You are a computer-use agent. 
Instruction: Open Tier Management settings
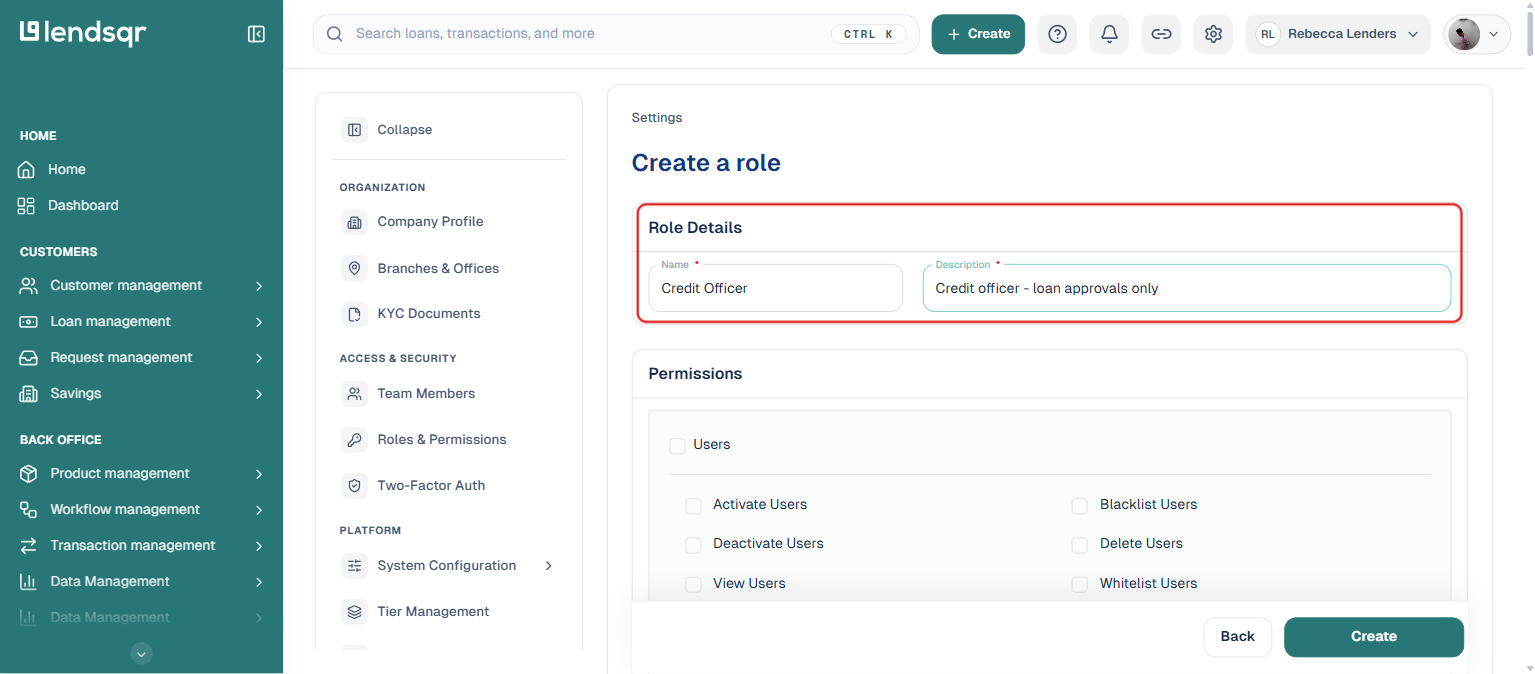[433, 612]
